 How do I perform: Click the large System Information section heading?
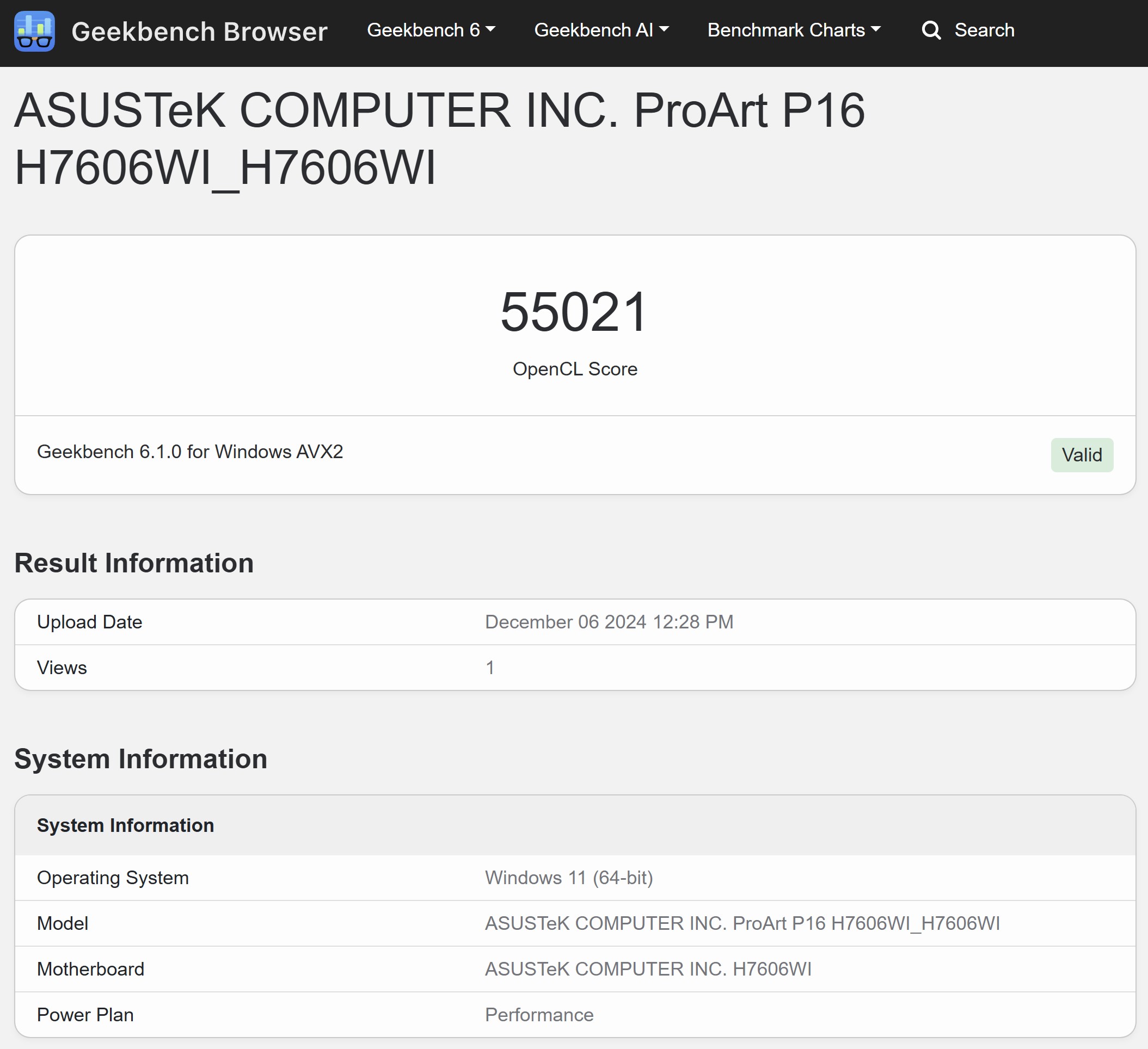coord(140,758)
